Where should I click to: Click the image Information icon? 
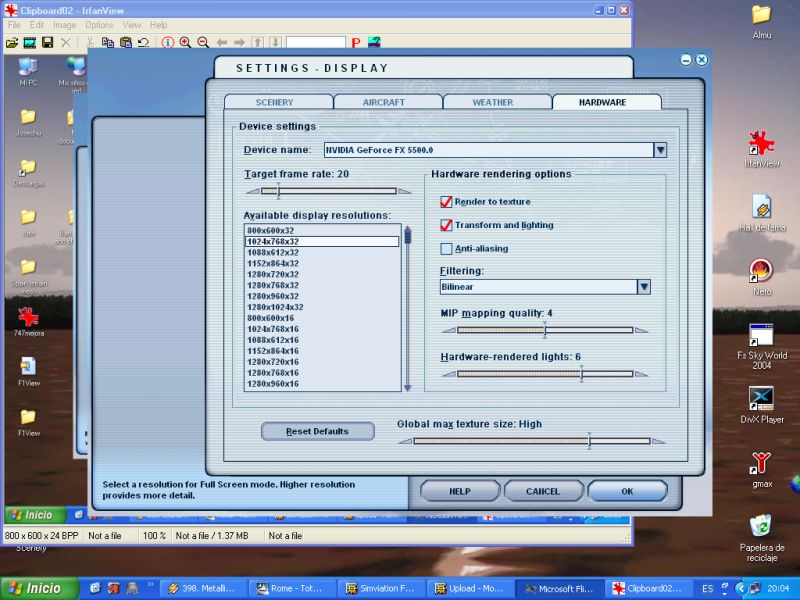(167, 42)
